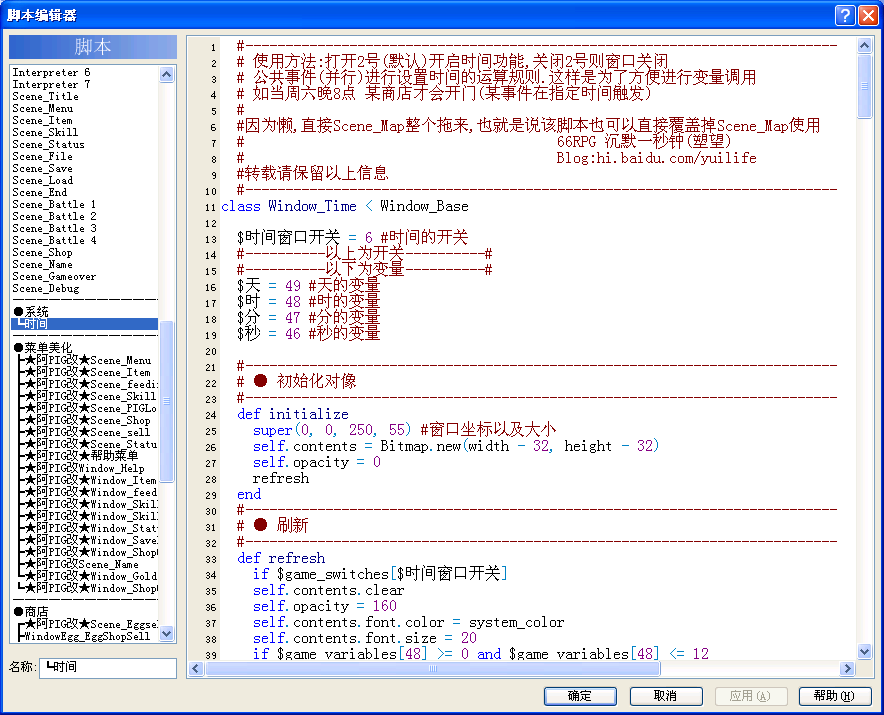
Task: Select the Scene_Load script
Action: [85, 180]
